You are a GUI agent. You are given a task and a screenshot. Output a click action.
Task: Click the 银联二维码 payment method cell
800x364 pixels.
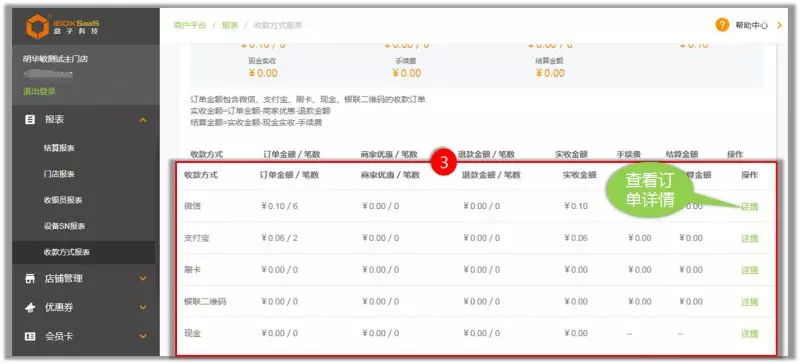[x=205, y=302]
